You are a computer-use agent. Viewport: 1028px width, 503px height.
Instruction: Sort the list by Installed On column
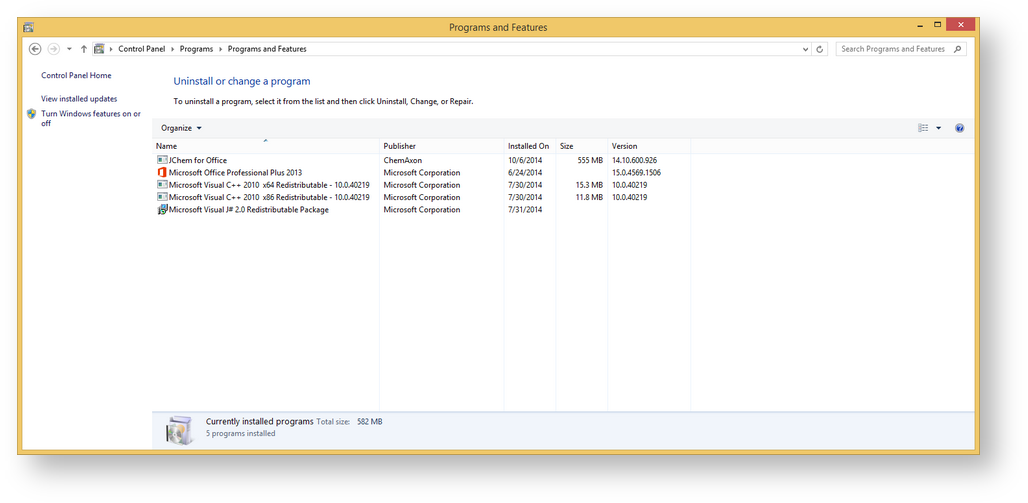pos(528,146)
